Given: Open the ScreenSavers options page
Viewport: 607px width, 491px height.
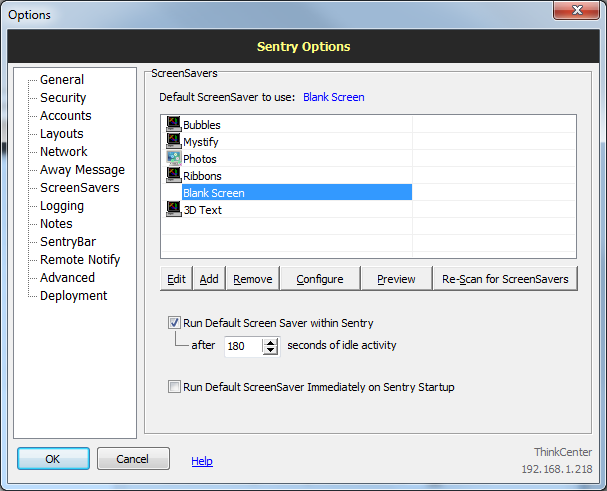Looking at the screenshot, I should tap(80, 188).
